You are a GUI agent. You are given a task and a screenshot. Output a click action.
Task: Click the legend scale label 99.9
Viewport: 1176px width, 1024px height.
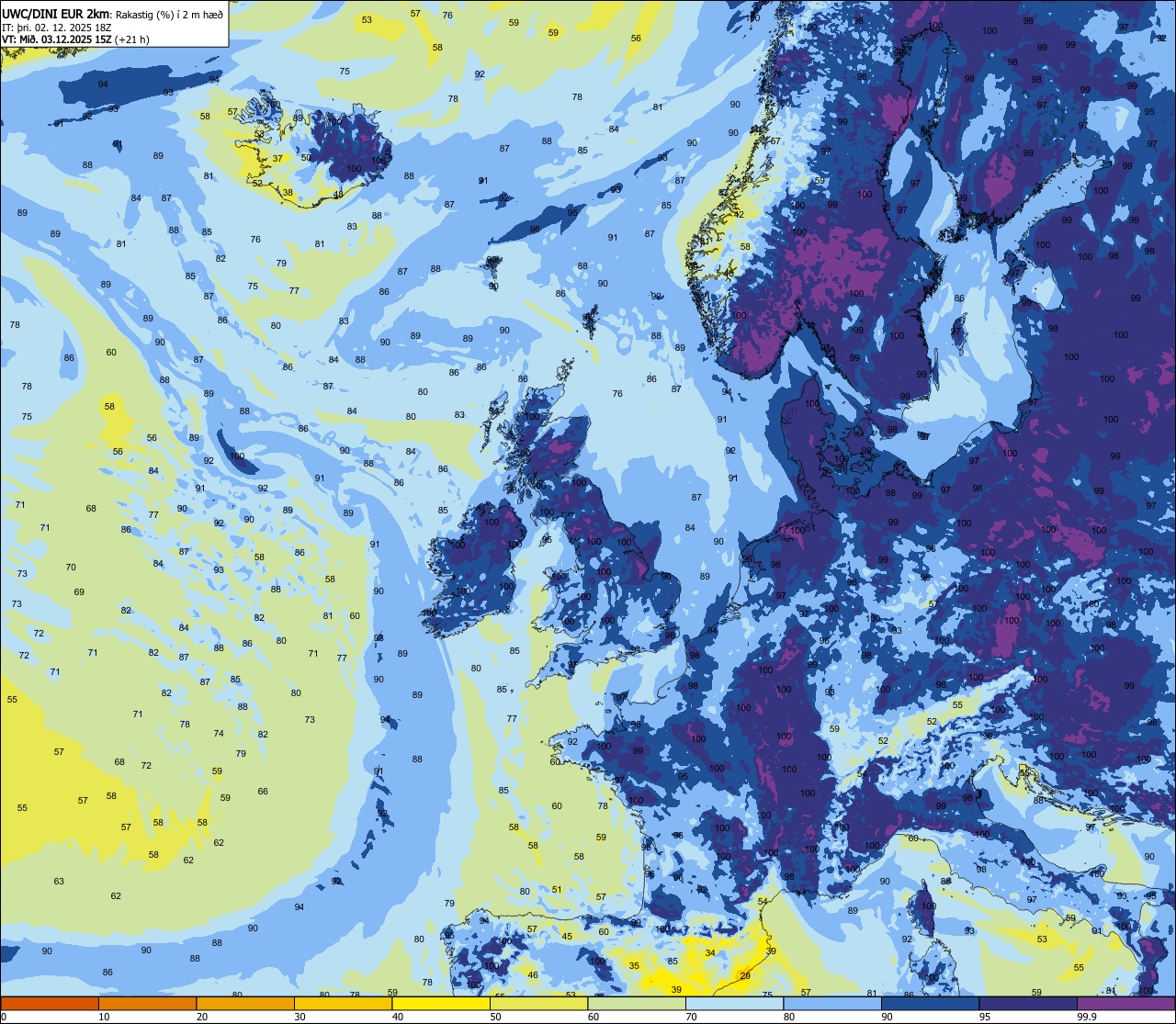click(1085, 1017)
